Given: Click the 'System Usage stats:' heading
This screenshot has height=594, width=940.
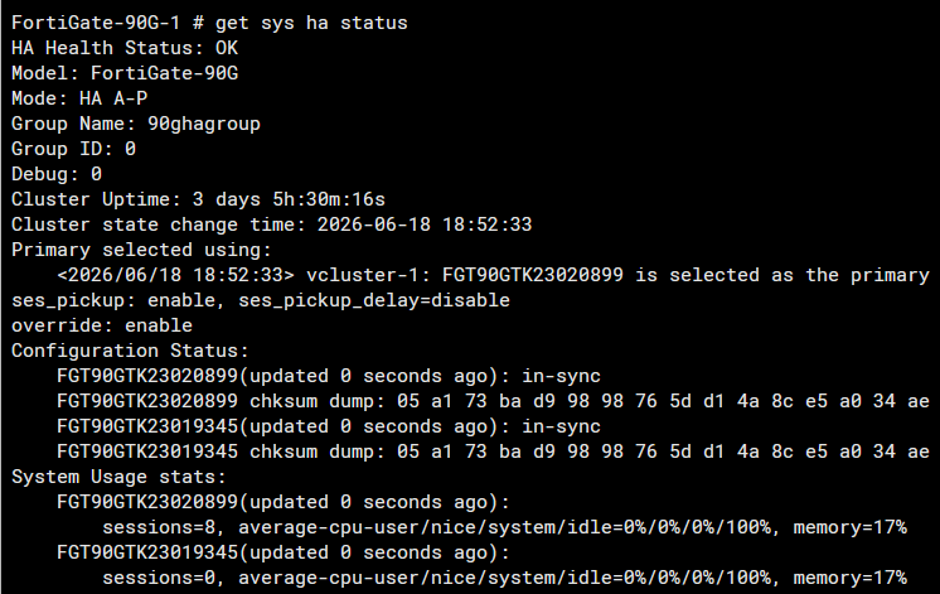Looking at the screenshot, I should click(119, 477).
